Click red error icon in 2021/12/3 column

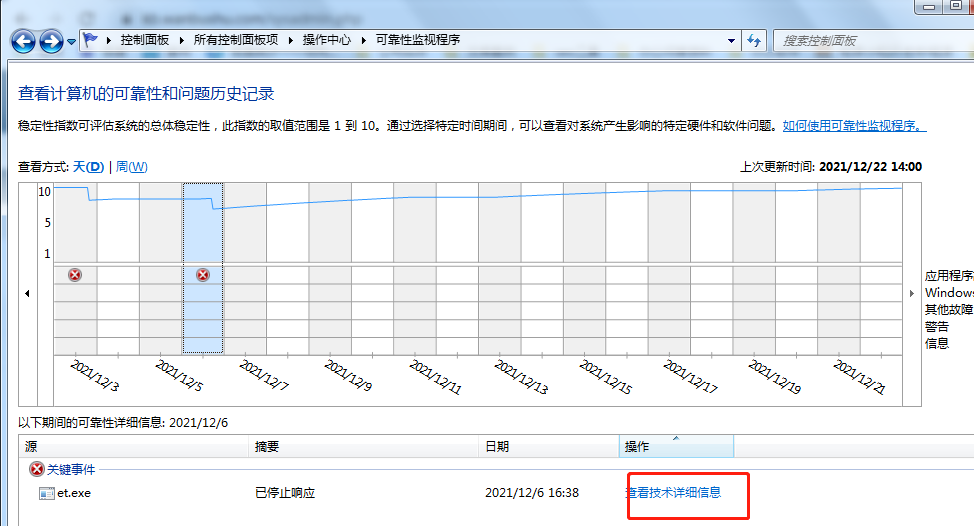pos(75,274)
